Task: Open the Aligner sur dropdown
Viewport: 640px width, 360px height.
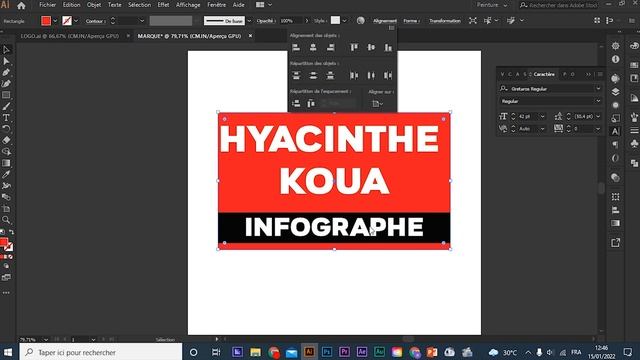Action: [x=377, y=104]
